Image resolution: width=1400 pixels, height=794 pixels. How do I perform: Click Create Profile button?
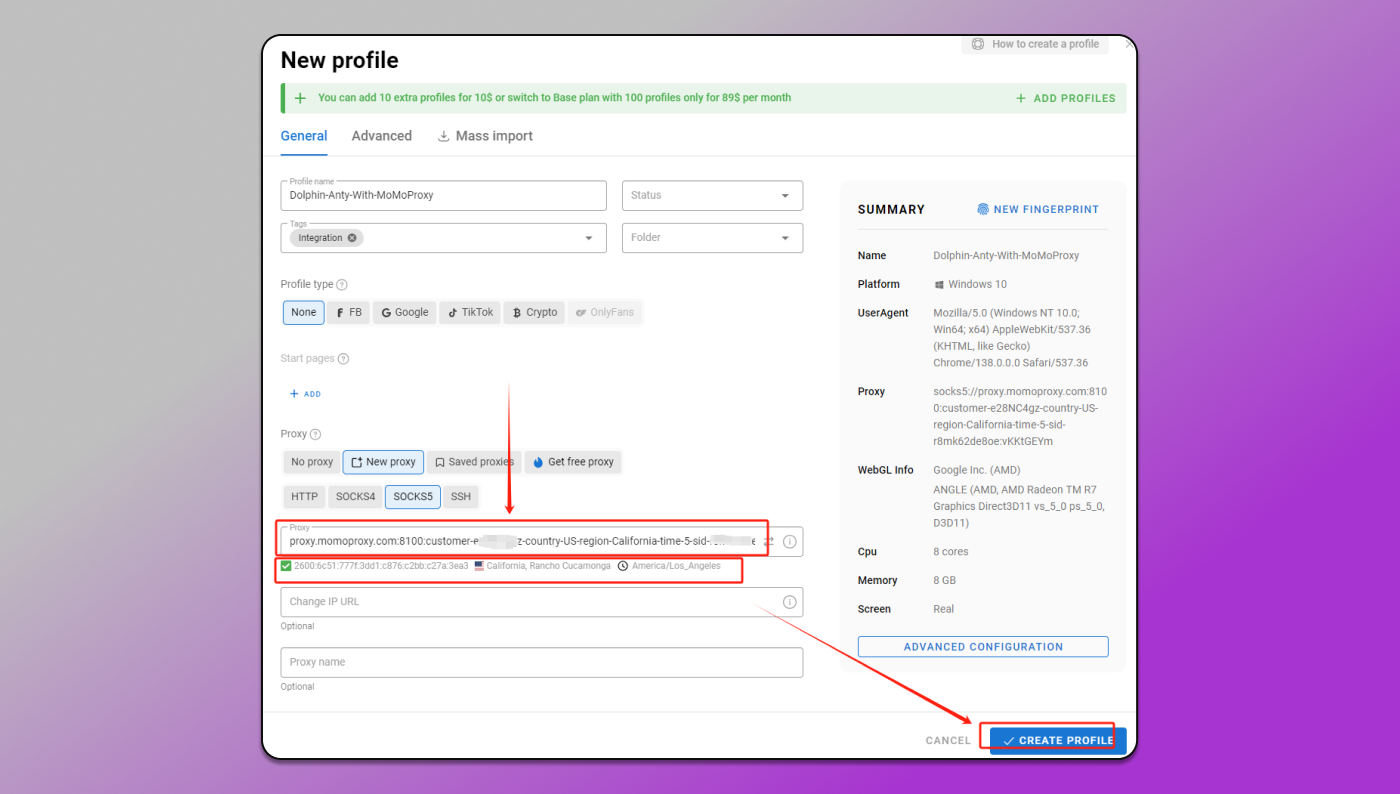(1058, 741)
